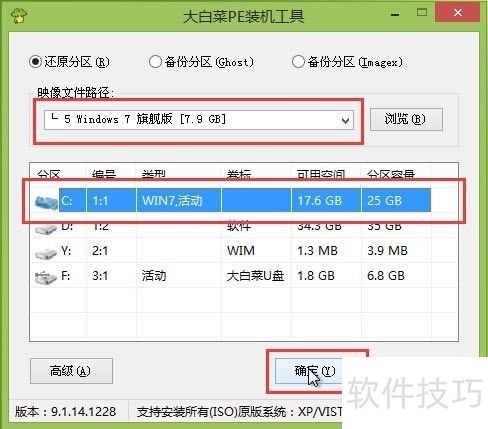Close the 大白菜PE装机工具 window

pos(458,13)
